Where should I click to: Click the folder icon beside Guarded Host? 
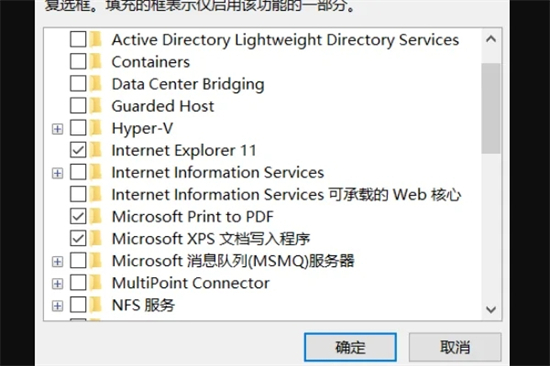pyautogui.click(x=95, y=106)
